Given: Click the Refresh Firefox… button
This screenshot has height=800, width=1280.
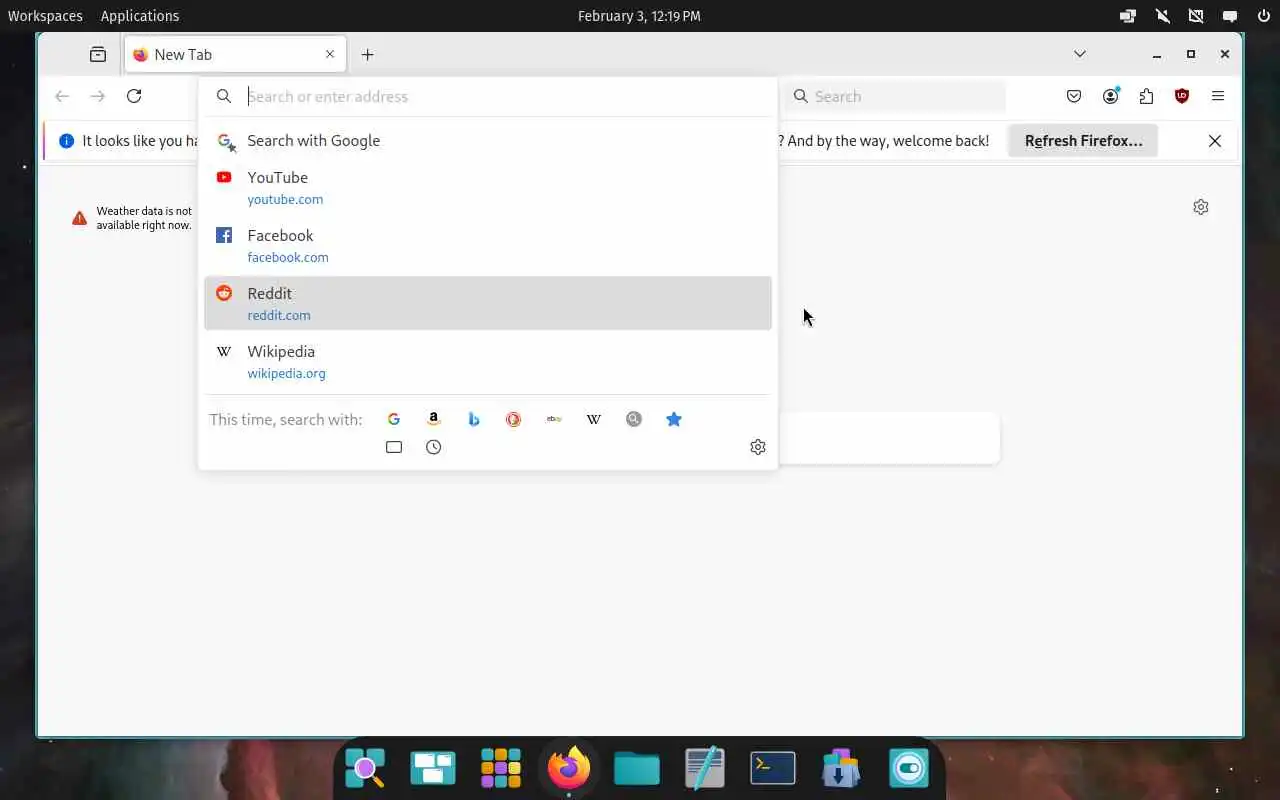Looking at the screenshot, I should pos(1083,141).
